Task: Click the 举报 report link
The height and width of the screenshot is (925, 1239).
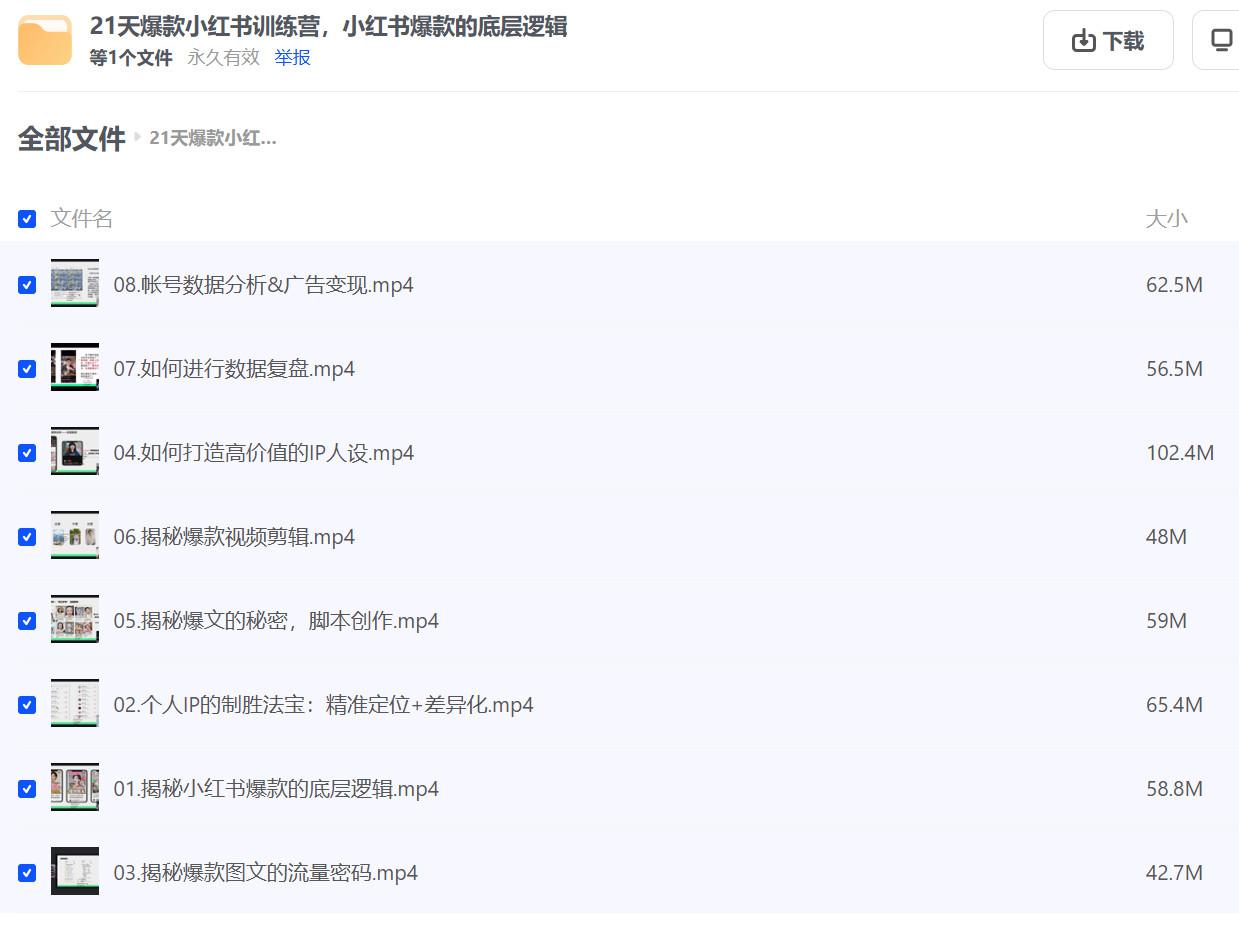Action: [292, 58]
